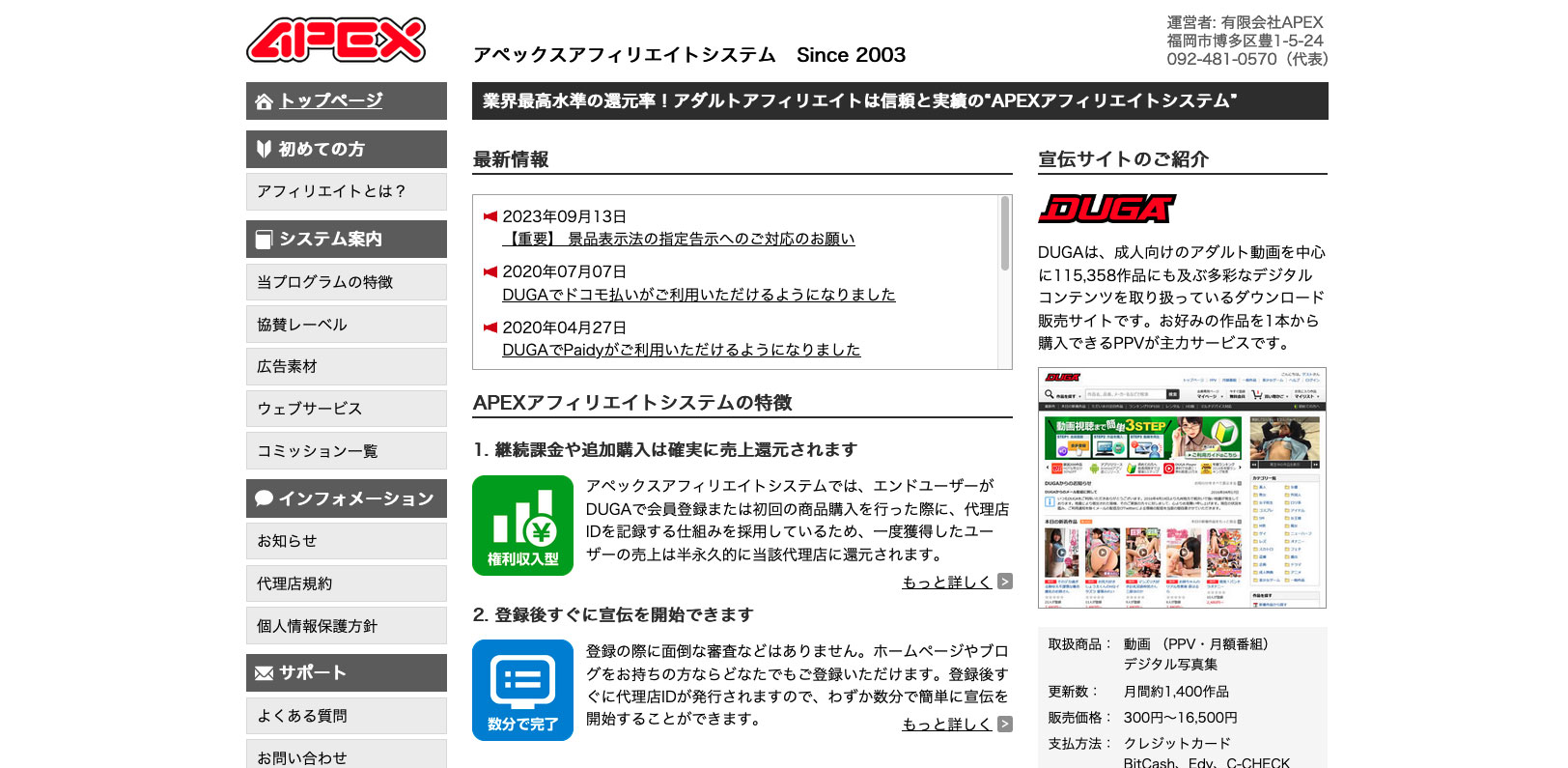1568x768 pixels.
Task: Click the red flag beside 2023年09月13日
Action: coord(490,216)
